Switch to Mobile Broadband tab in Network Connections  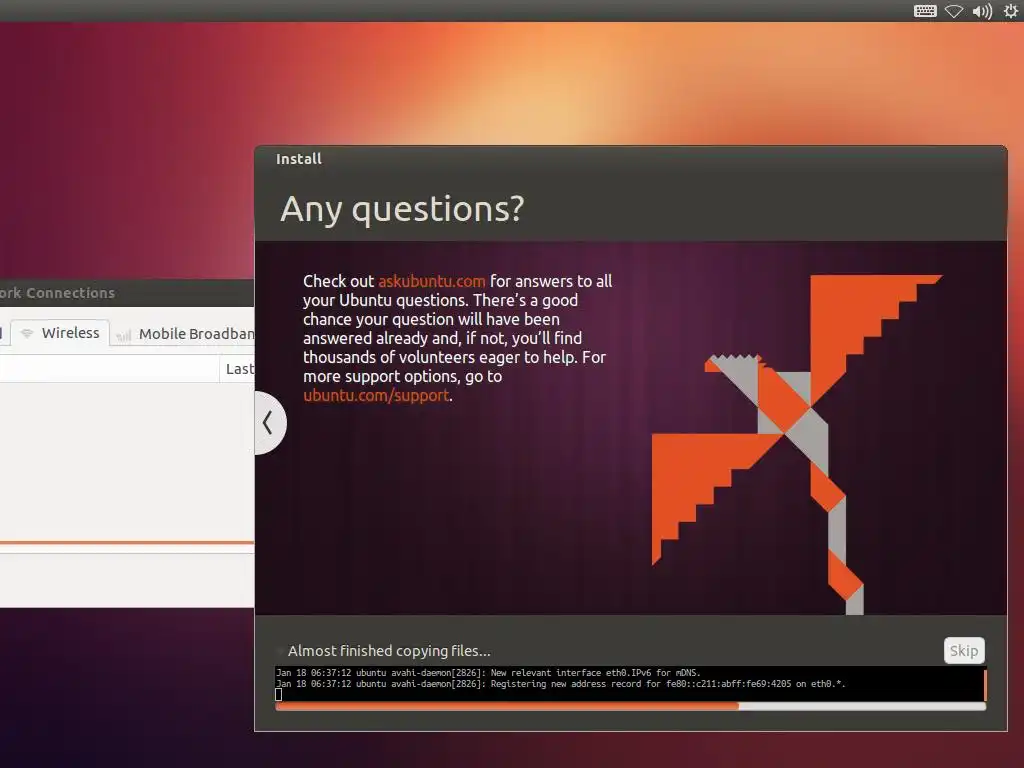pyautogui.click(x=184, y=334)
